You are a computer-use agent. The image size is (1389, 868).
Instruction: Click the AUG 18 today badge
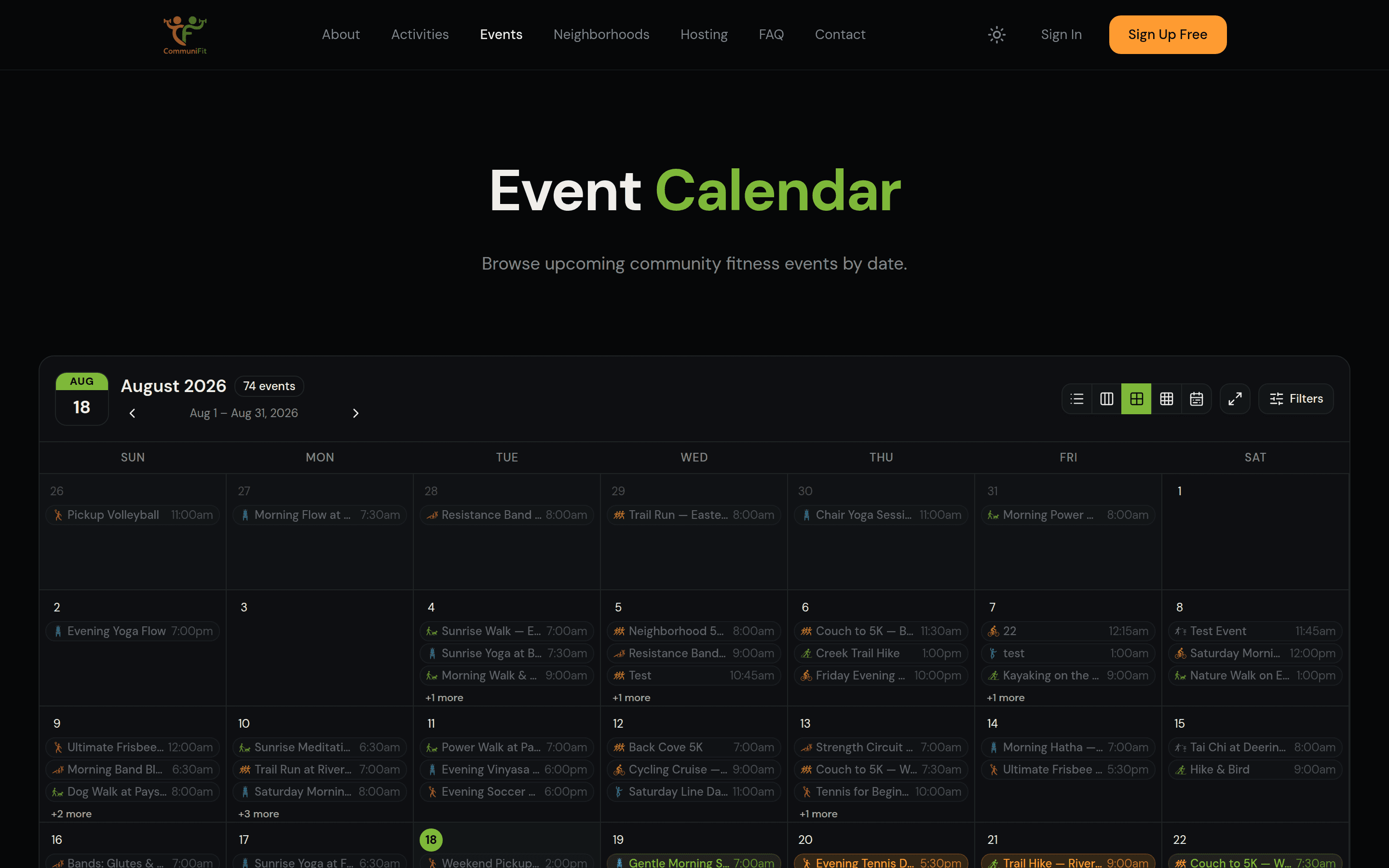(82, 399)
